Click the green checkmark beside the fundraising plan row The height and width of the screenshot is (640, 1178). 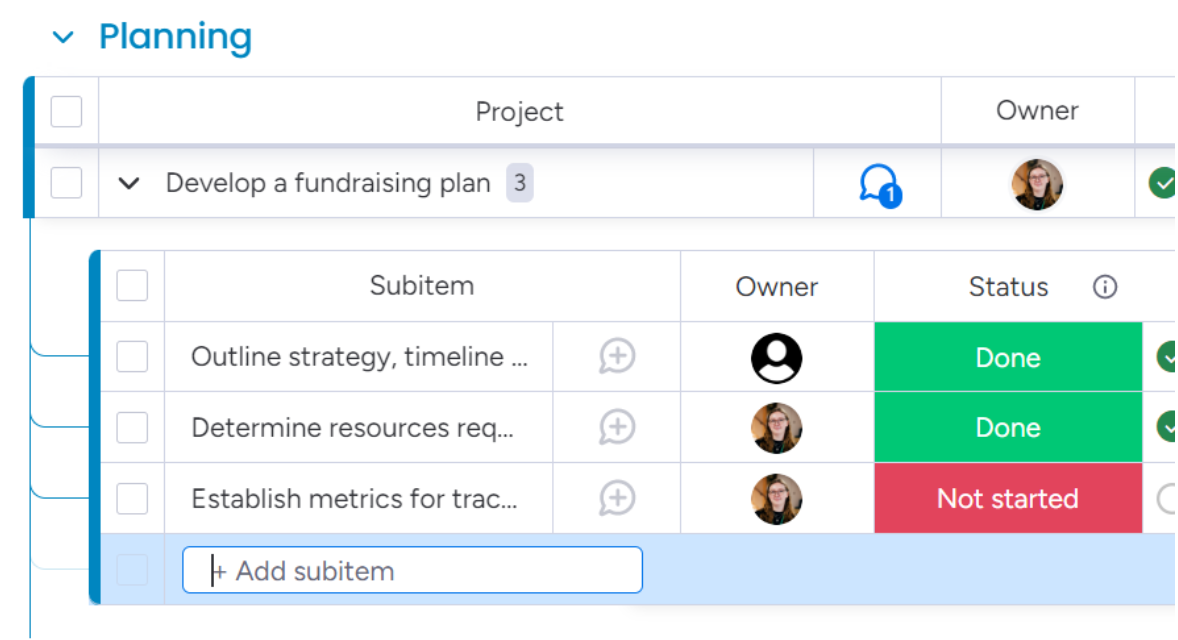(x=1163, y=183)
